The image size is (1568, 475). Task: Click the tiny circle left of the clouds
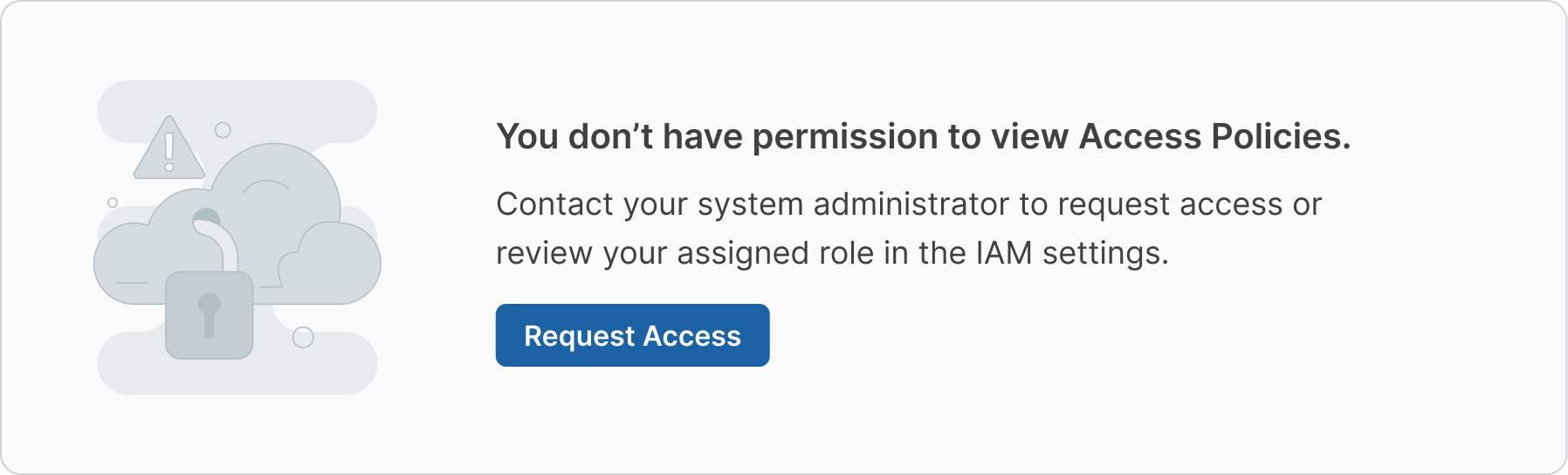coord(113,203)
